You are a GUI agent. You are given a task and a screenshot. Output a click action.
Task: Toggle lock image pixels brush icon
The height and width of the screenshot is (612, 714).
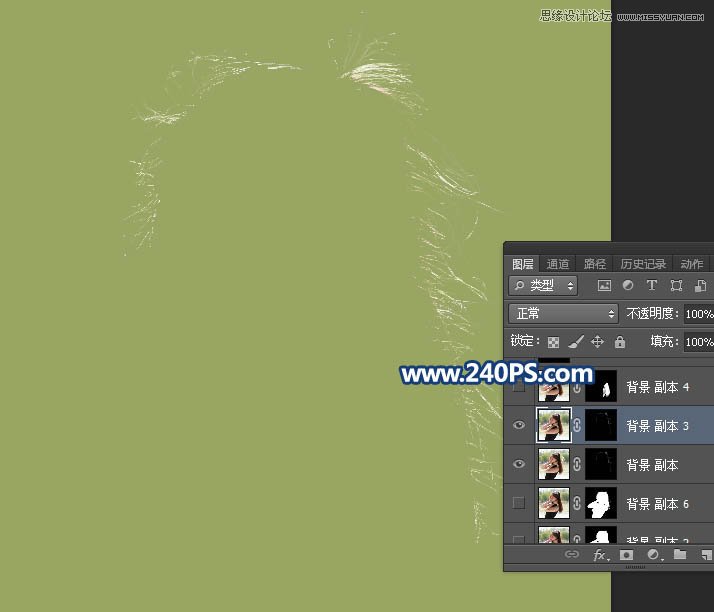tap(576, 342)
